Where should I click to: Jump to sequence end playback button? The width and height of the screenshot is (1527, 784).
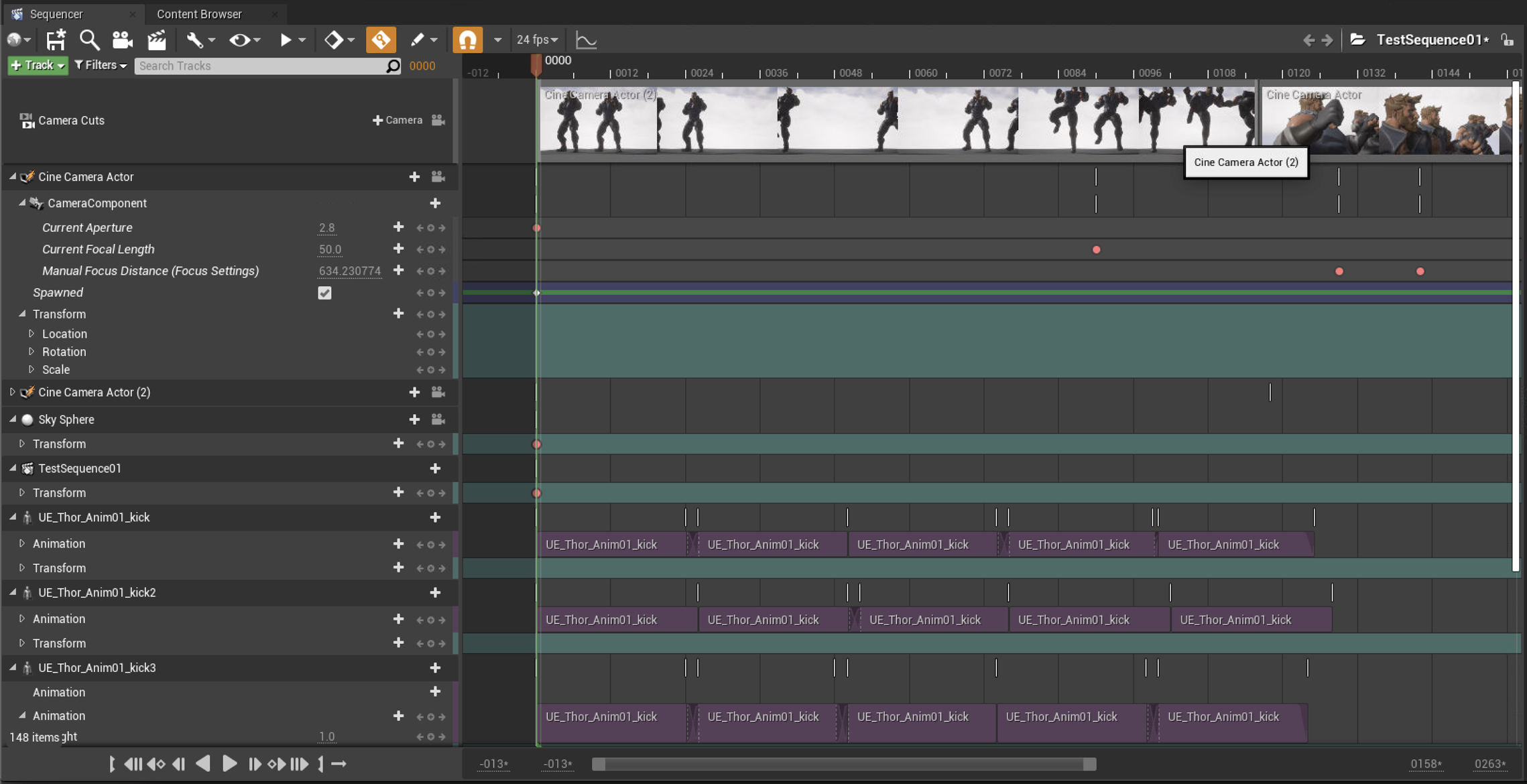pyautogui.click(x=299, y=764)
